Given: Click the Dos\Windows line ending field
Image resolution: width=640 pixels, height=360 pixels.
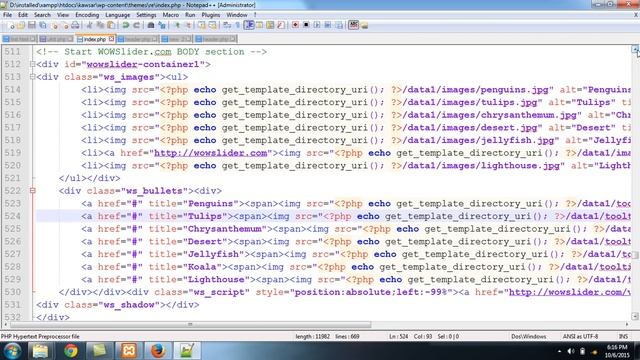Looking at the screenshot, I should pyautogui.click(x=529, y=336).
